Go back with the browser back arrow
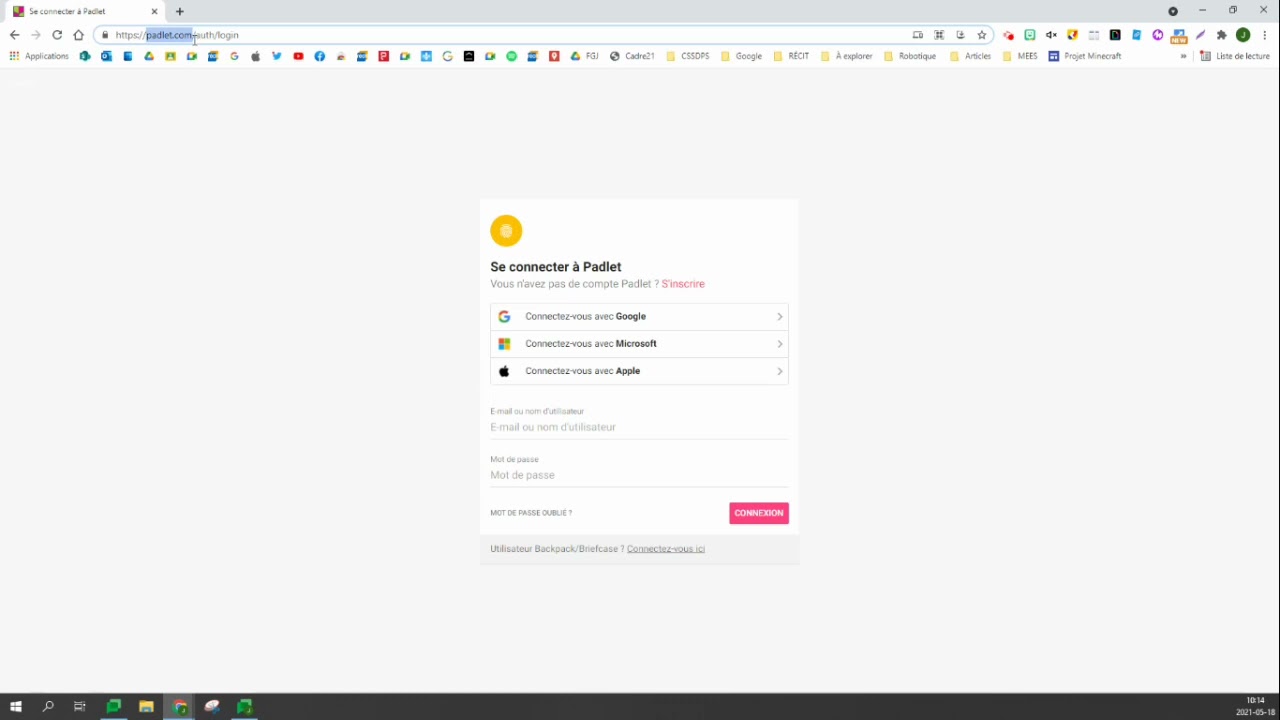Screen dimensions: 1280x720 pyautogui.click(x=15, y=35)
